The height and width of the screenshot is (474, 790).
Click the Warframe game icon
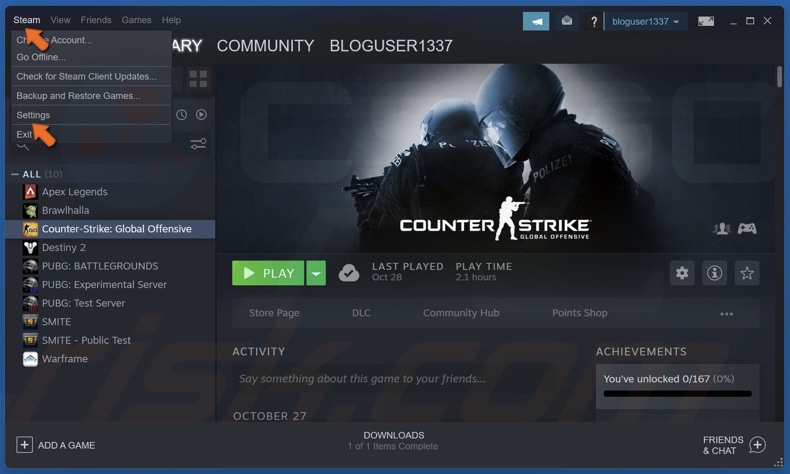click(30, 359)
